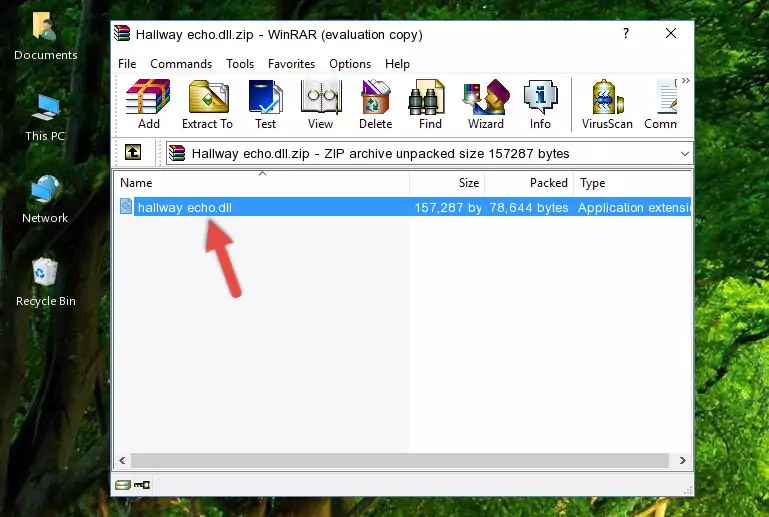Go up one folder level
Viewport: 769px width, 517px height.
tap(133, 153)
